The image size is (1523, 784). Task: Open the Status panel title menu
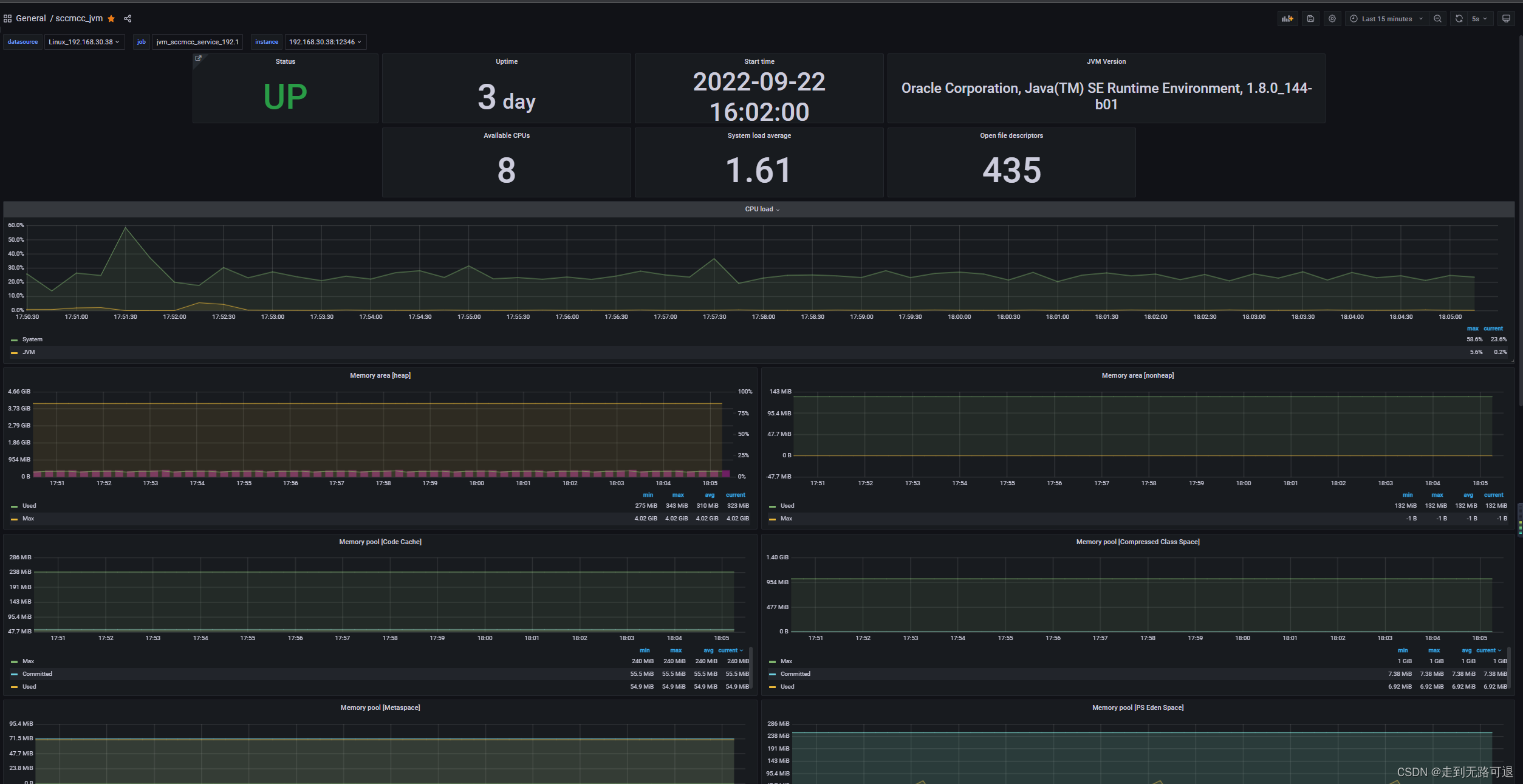tap(285, 61)
